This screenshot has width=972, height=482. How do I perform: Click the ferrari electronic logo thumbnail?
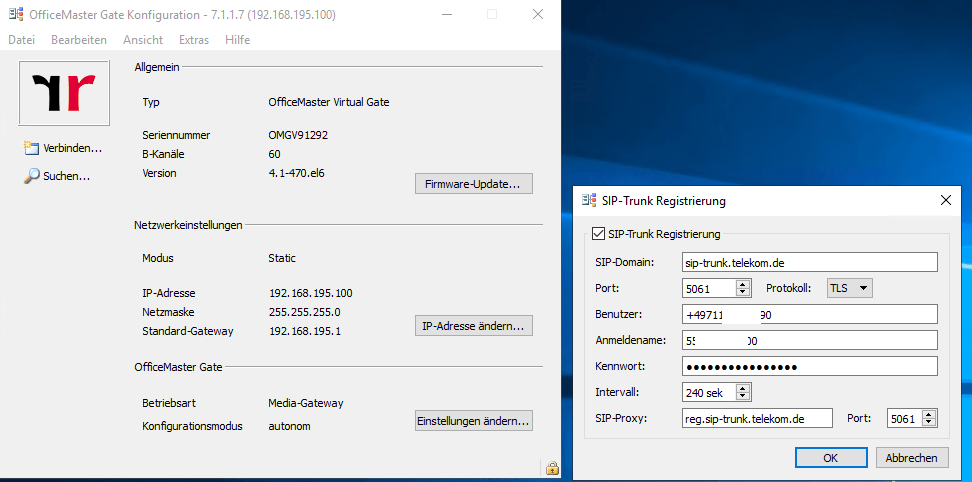(x=64, y=93)
